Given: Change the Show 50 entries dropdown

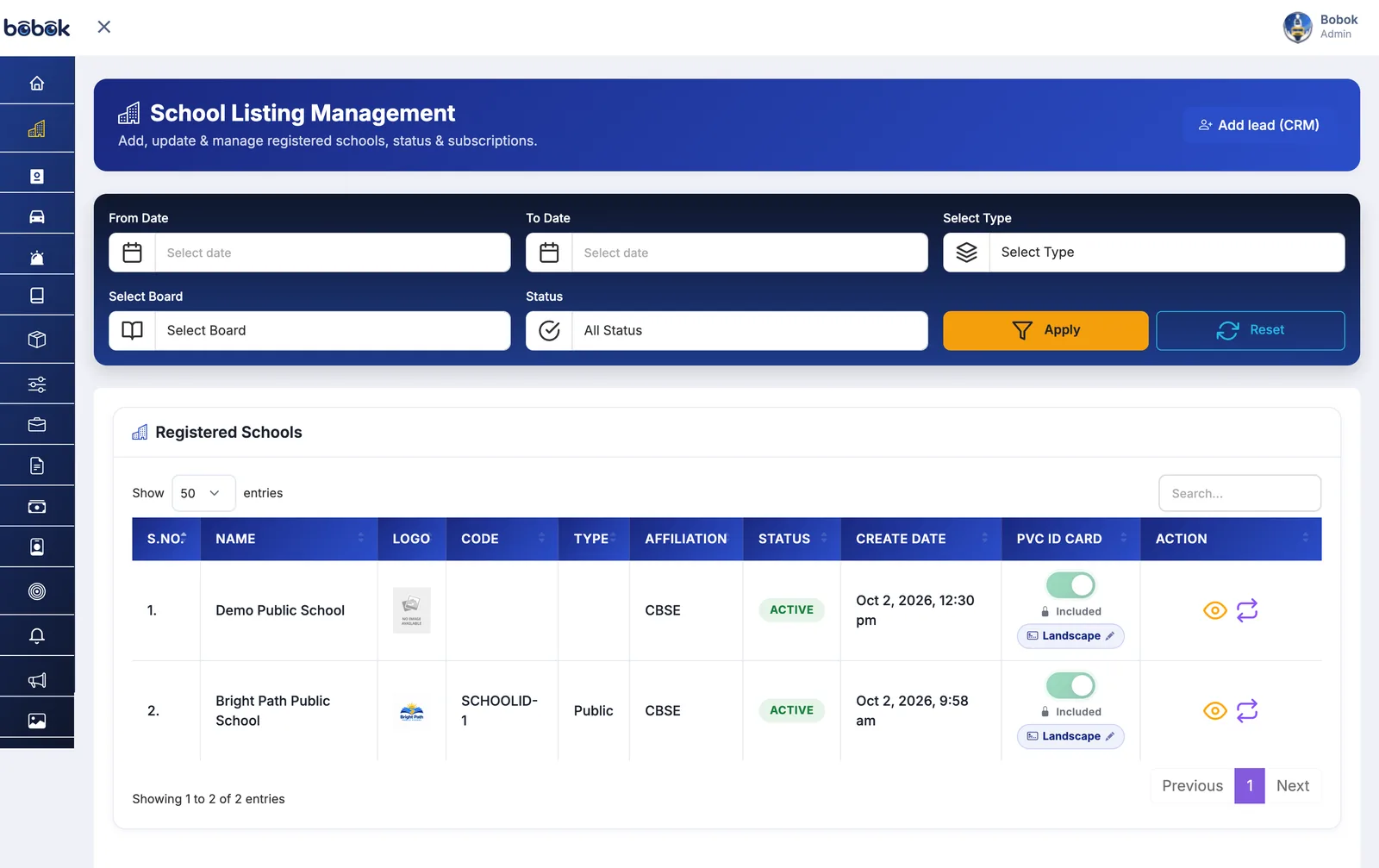Looking at the screenshot, I should tap(203, 493).
